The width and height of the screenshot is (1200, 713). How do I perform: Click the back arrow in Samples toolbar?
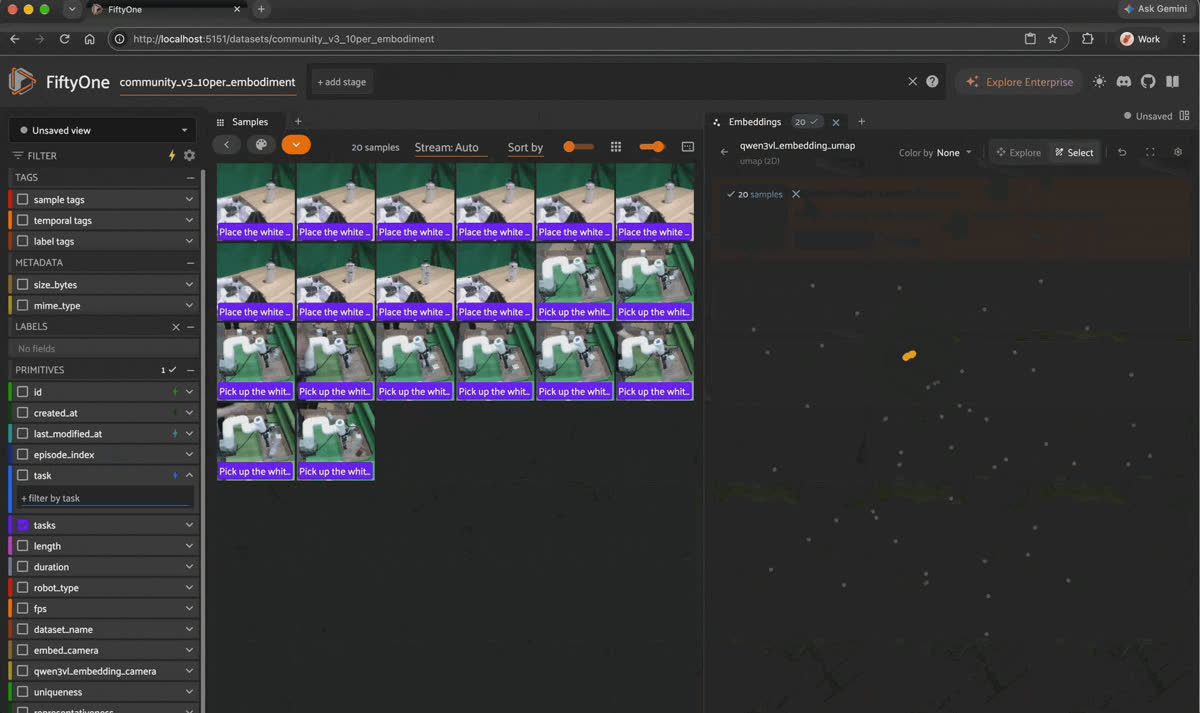227,145
